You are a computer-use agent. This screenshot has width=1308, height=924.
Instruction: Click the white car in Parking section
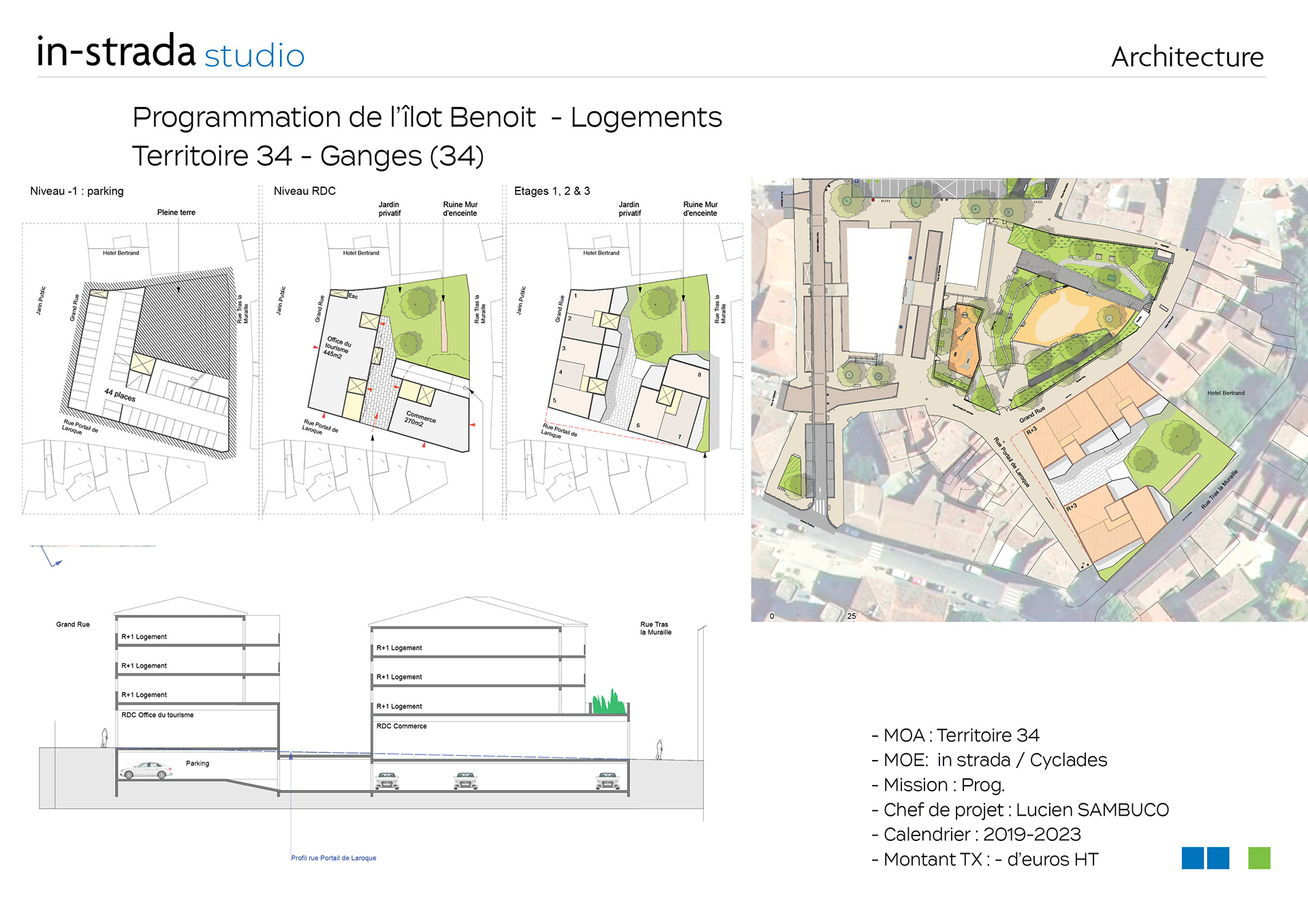[146, 770]
